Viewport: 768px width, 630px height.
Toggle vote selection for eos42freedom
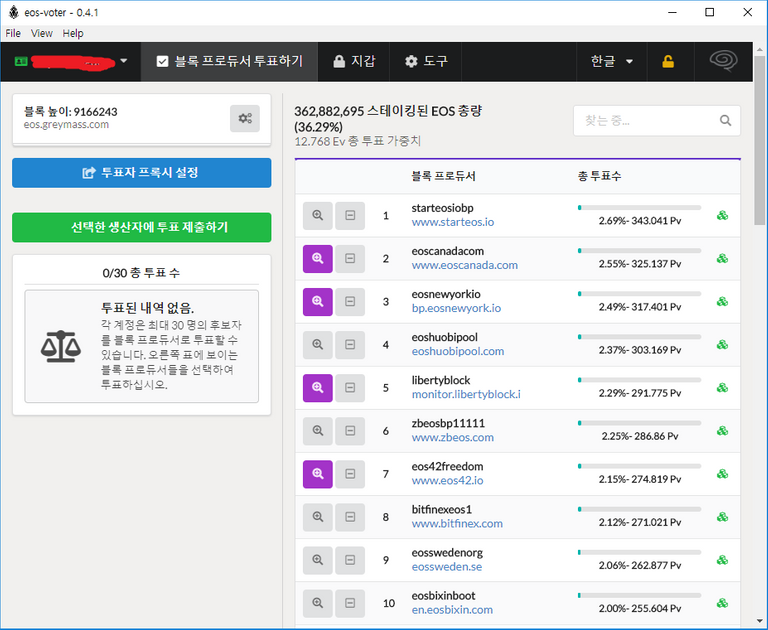[x=350, y=474]
